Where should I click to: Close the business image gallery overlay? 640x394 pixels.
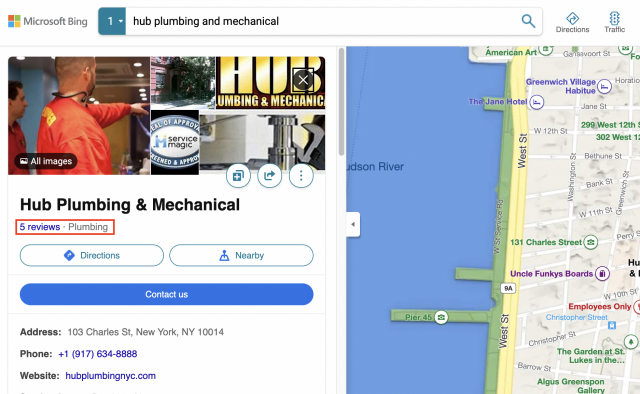[x=303, y=80]
